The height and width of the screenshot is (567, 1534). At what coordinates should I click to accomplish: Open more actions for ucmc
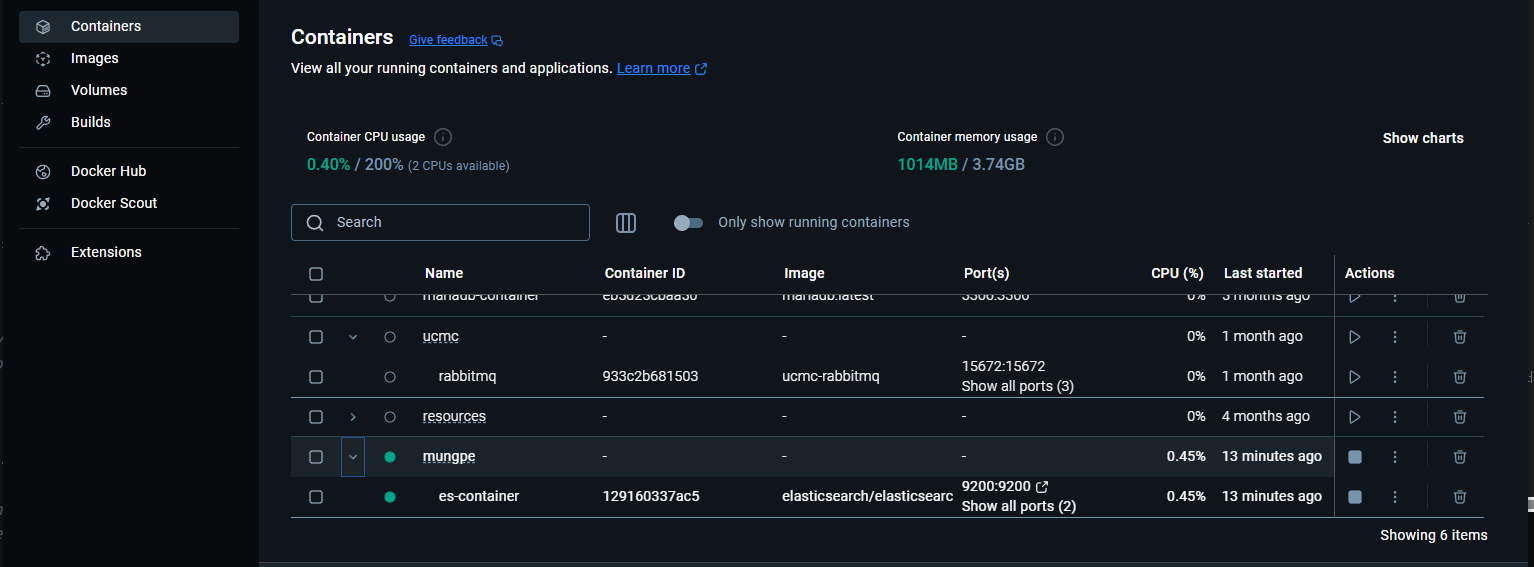coord(1395,337)
